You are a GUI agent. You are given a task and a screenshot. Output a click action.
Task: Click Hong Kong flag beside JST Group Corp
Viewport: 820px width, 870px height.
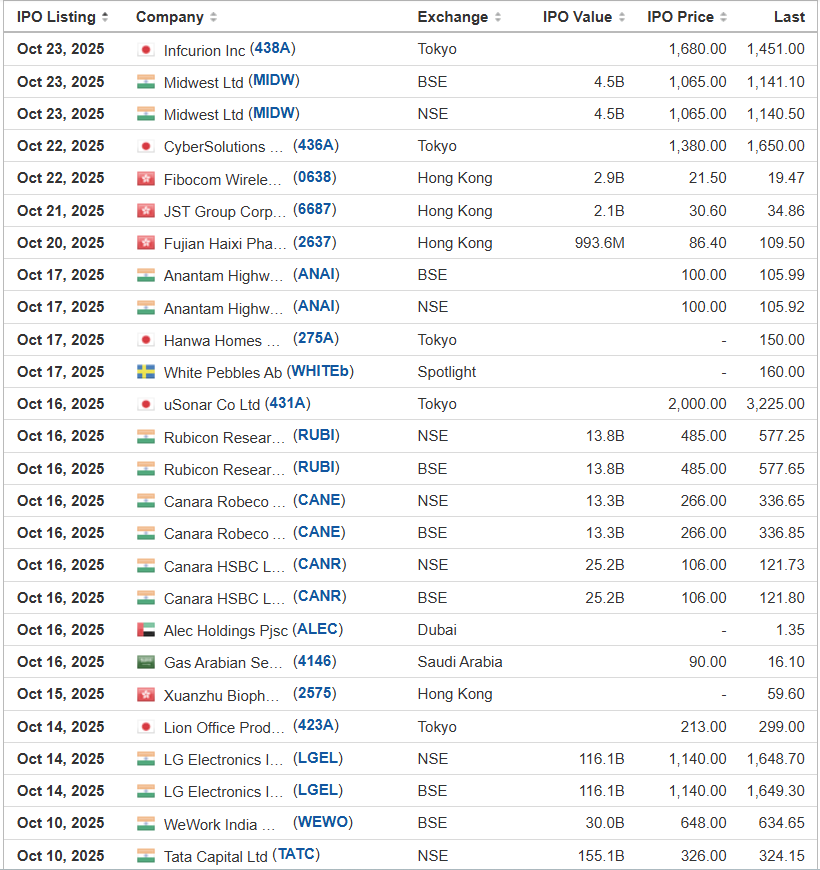click(146, 211)
